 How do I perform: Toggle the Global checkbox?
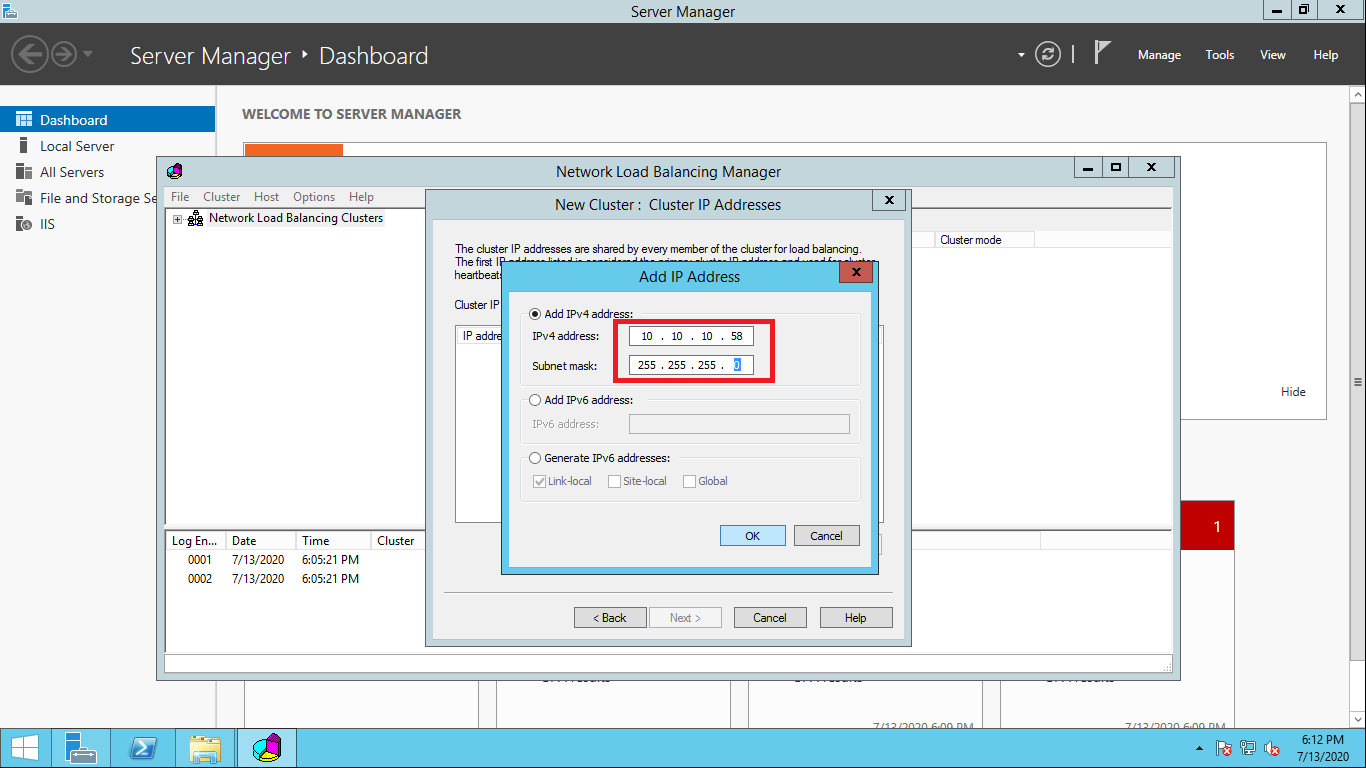(x=689, y=481)
